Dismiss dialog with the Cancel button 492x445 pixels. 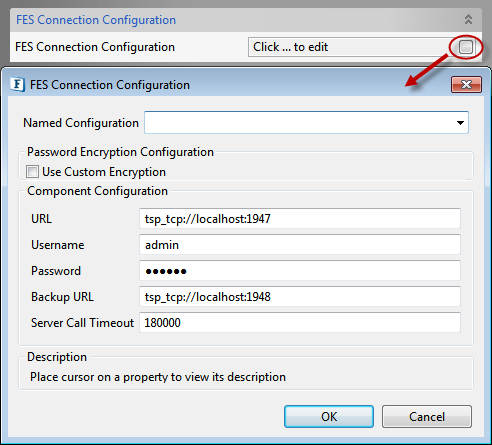[427, 416]
